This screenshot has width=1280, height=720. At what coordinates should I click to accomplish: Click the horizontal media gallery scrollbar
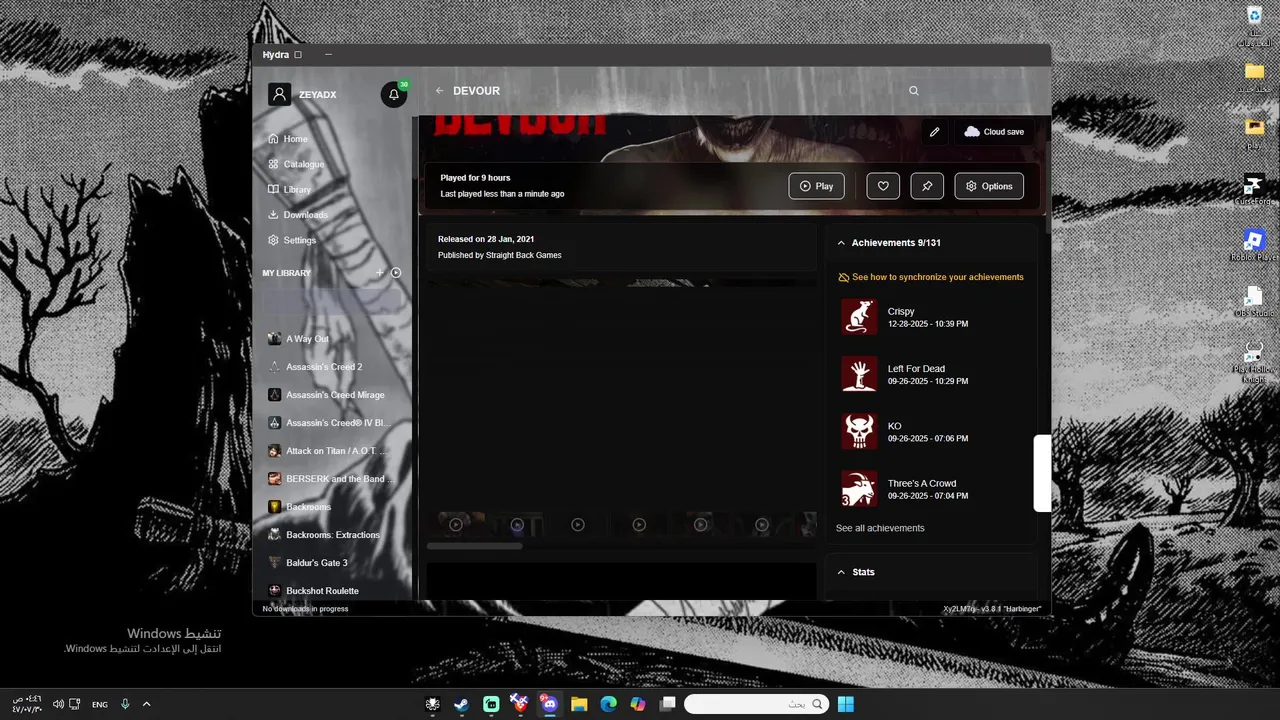[x=475, y=546]
